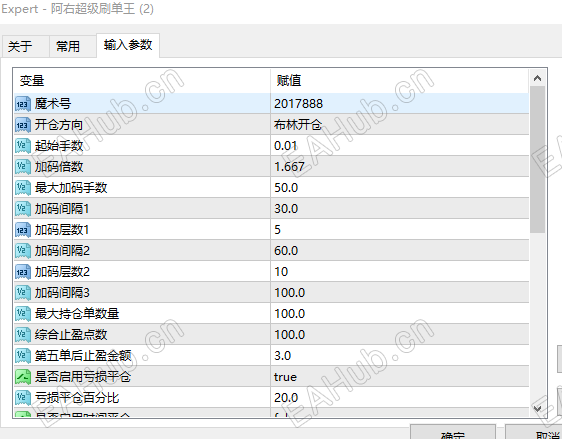Screen dimensions: 562x439
Task: Switch to the 关于 tab
Action: (25, 46)
